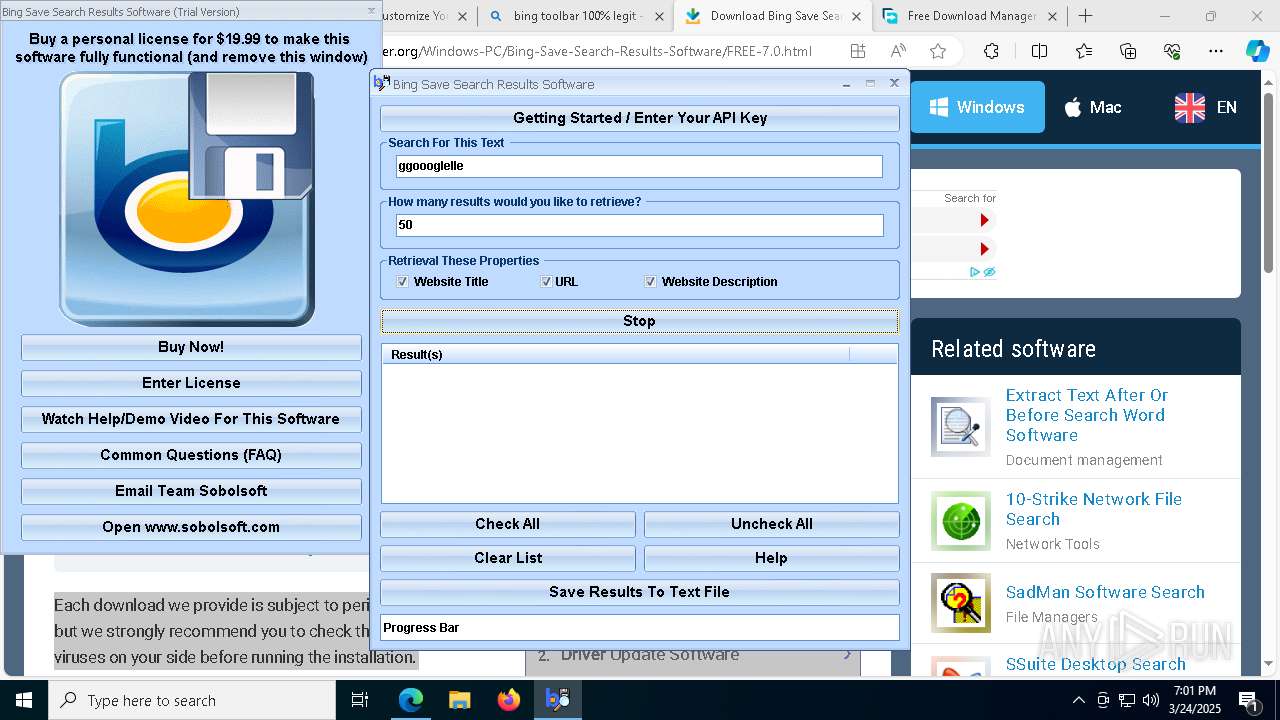Click Watch Help/Demo Video button
The image size is (1280, 720).
[191, 419]
